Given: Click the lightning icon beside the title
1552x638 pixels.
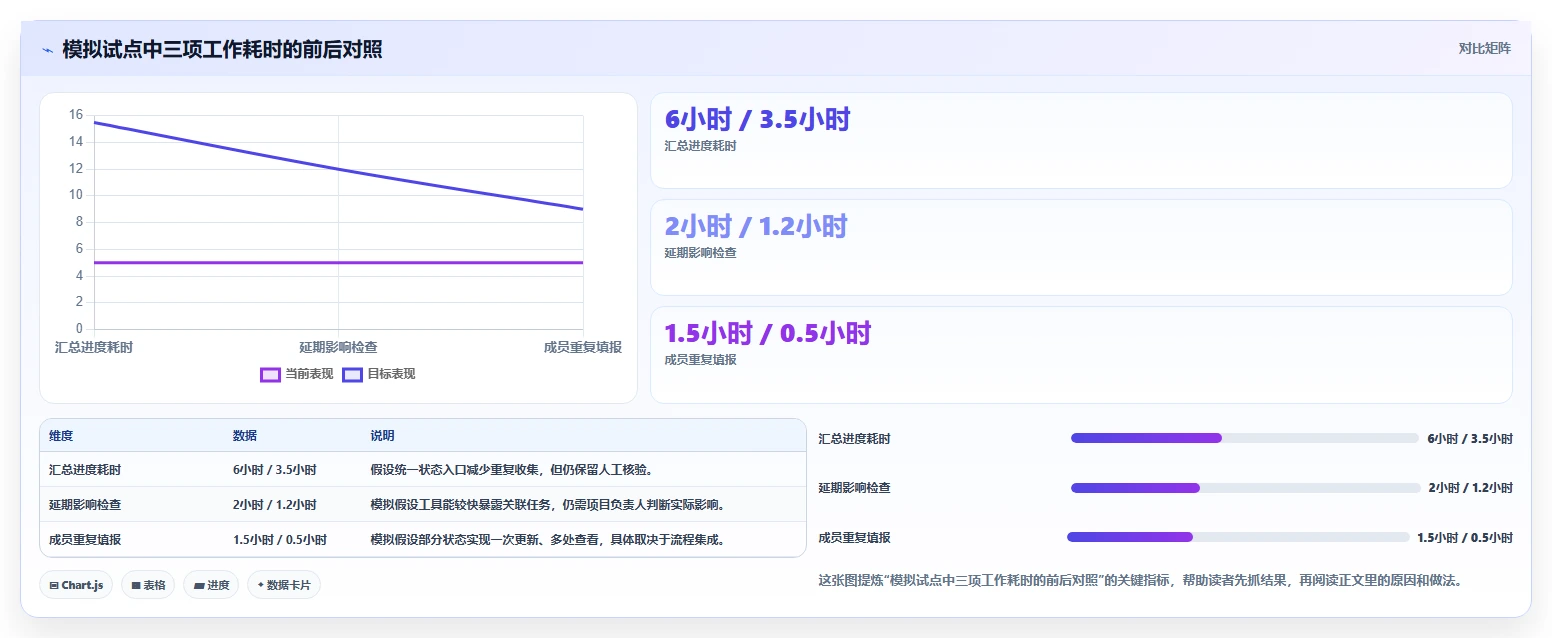Looking at the screenshot, I should click(x=47, y=49).
